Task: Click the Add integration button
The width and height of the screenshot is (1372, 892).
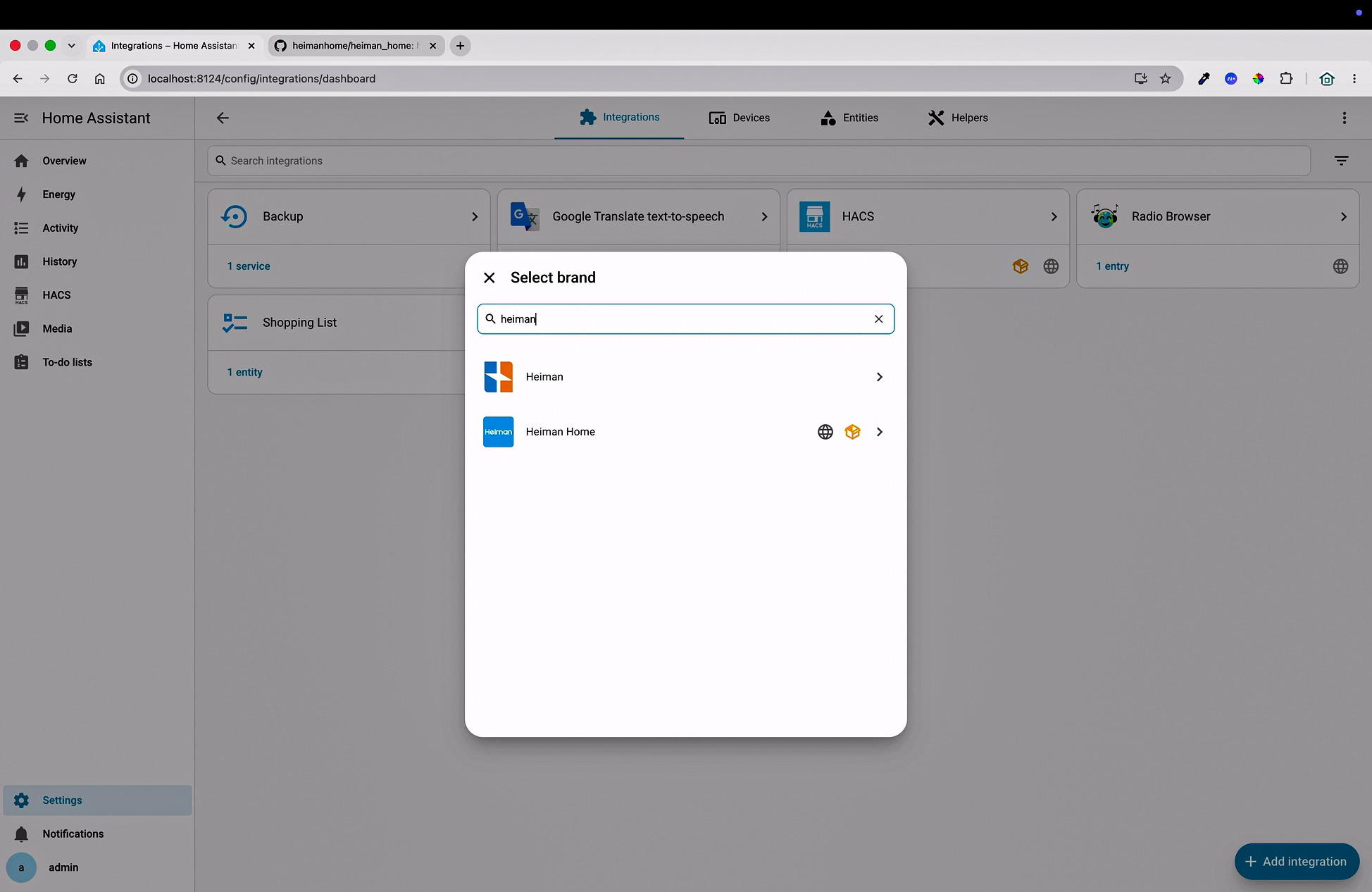Action: [1297, 862]
